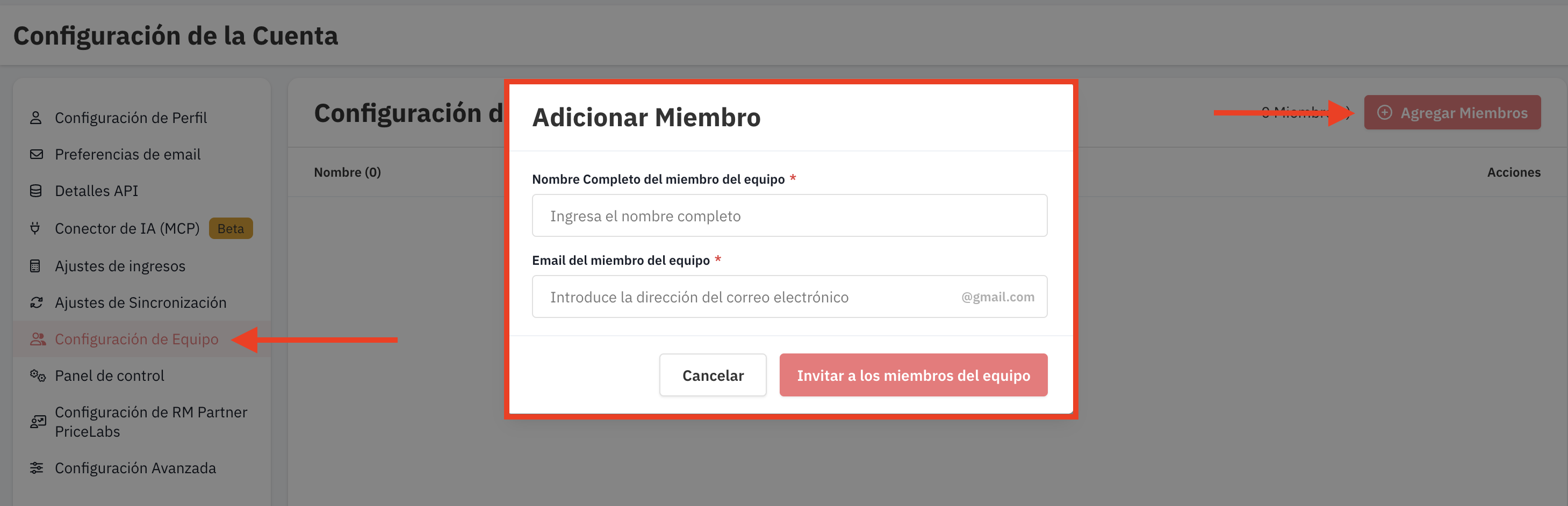Viewport: 1568px width, 506px height.
Task: Click the team users icon in sidebar
Action: 38,339
